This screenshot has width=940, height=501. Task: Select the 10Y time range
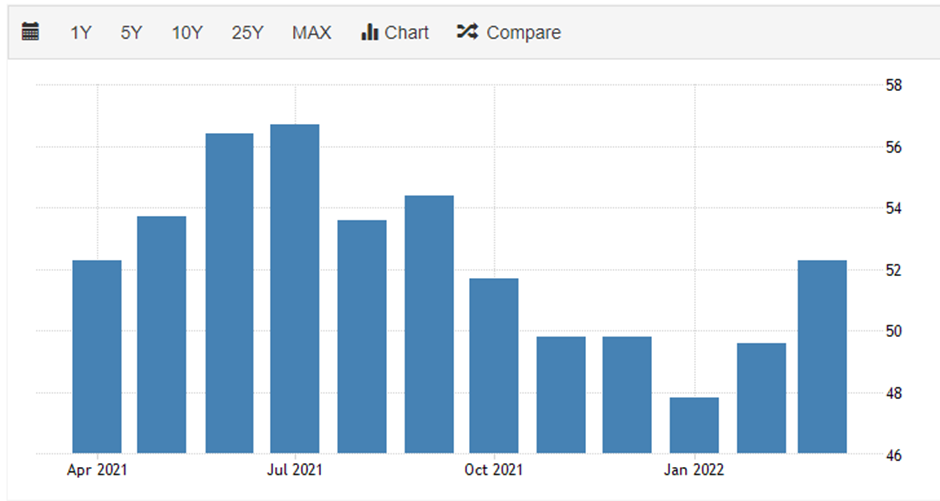coord(187,32)
